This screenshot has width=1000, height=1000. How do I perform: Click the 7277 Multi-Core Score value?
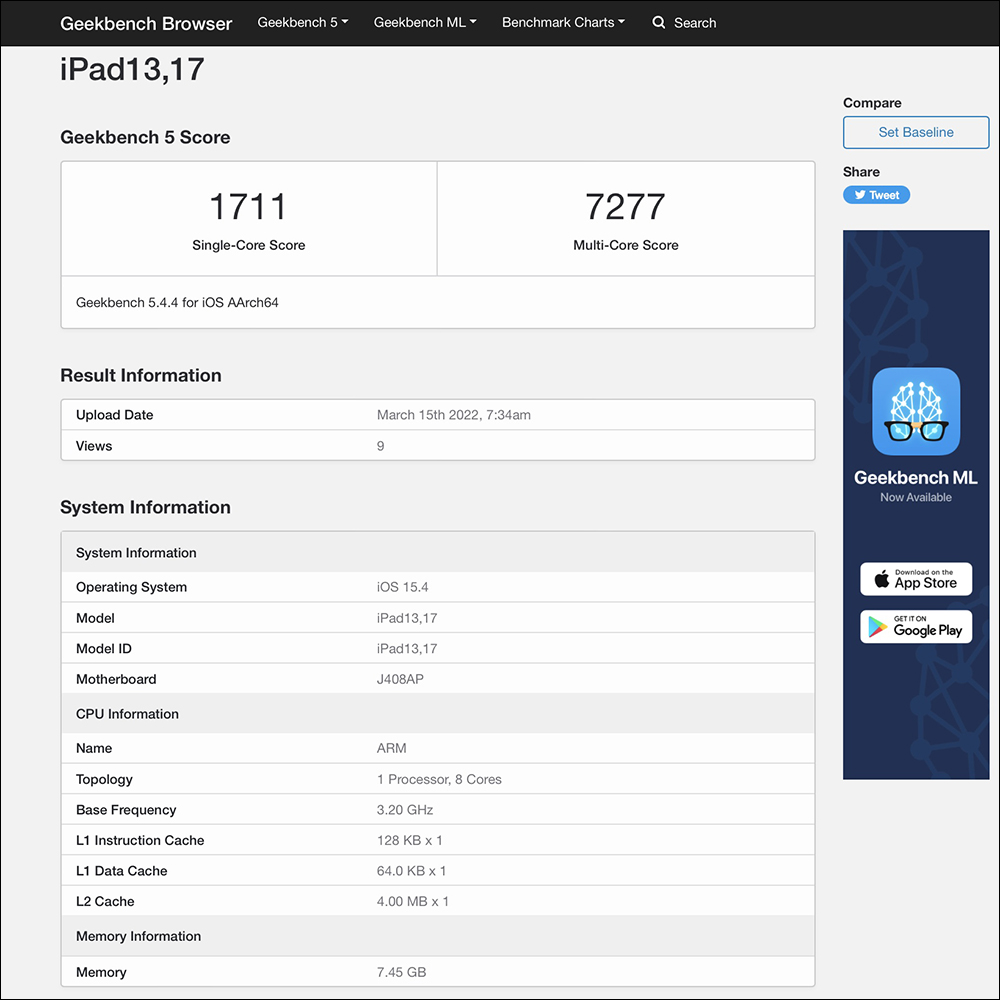tap(625, 207)
